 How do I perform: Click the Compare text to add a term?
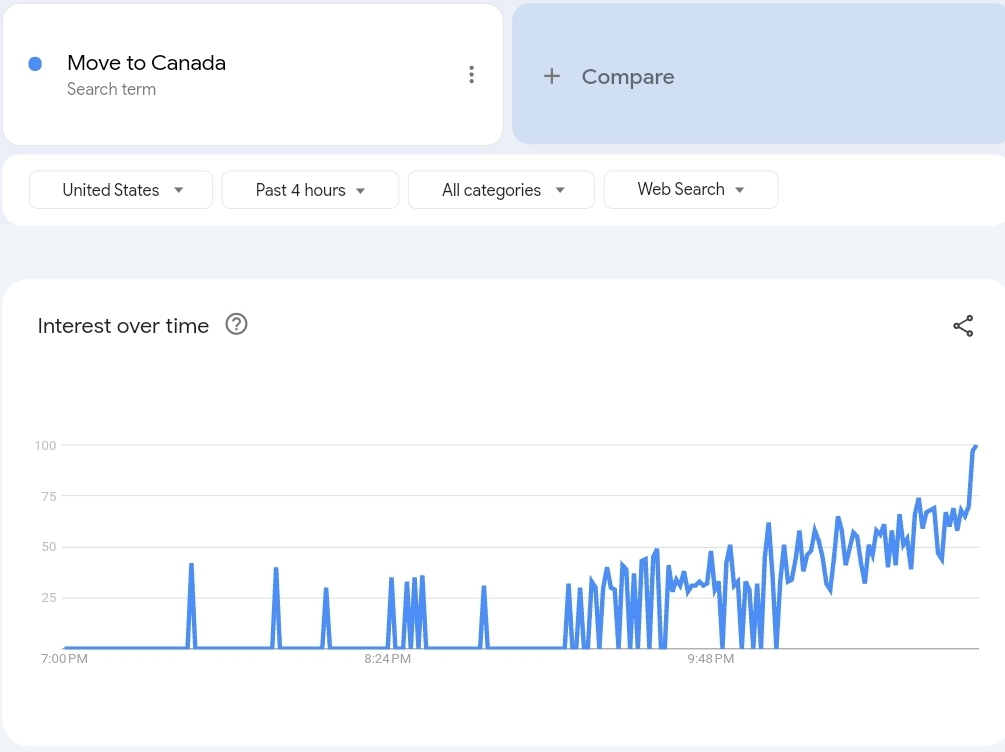pos(627,77)
